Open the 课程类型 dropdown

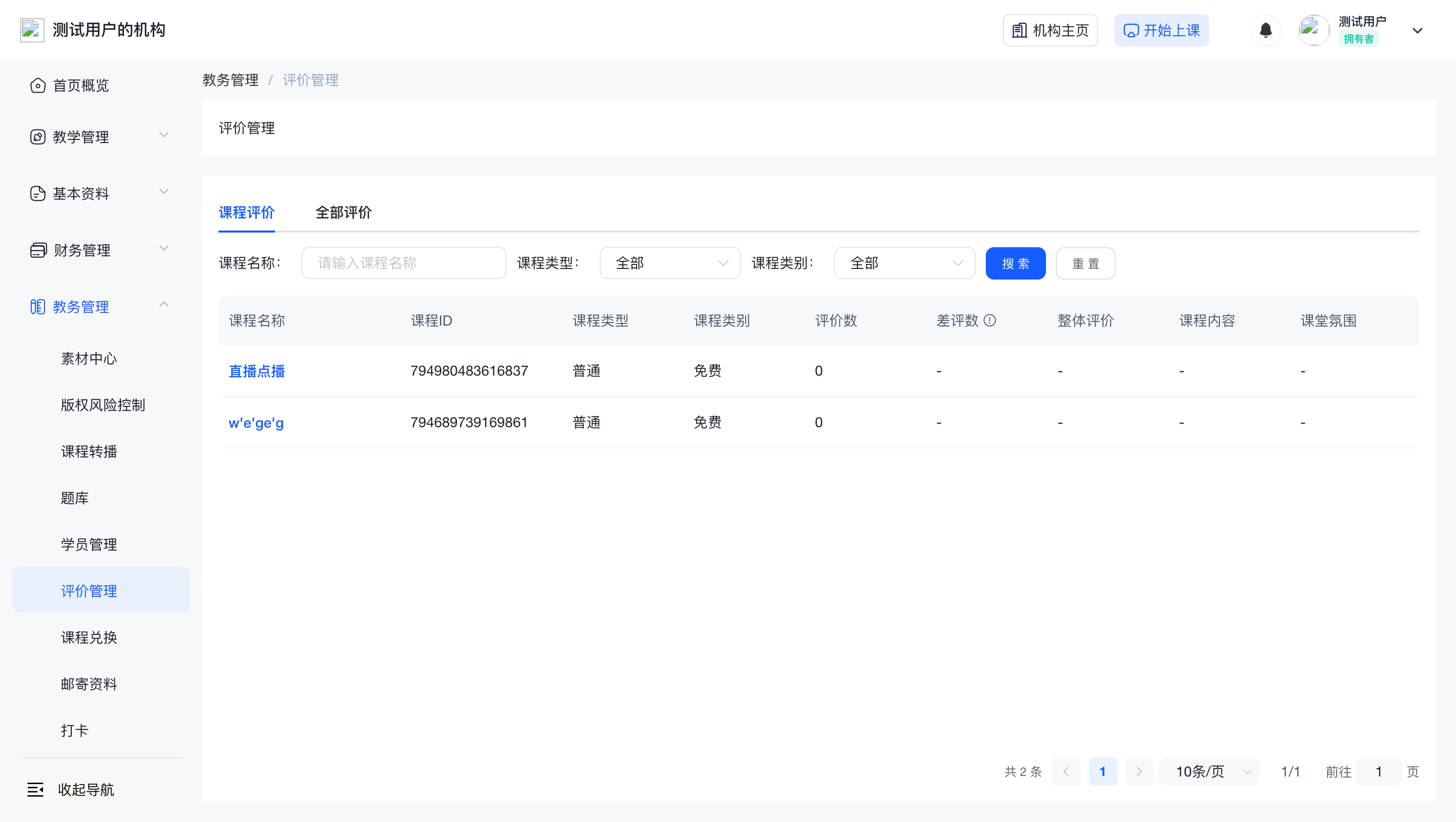(670, 263)
